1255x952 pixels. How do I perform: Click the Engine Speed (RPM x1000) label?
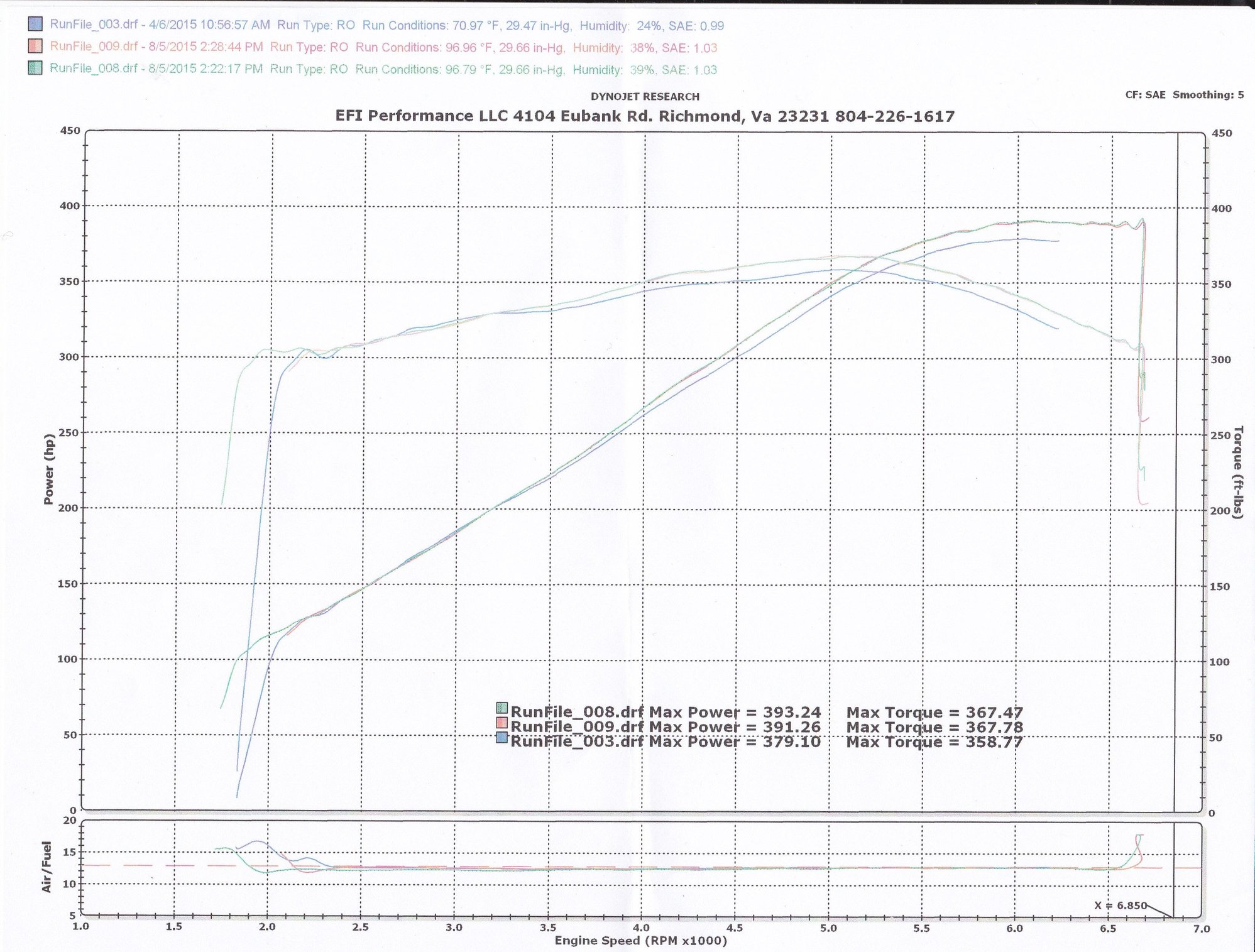[640, 941]
